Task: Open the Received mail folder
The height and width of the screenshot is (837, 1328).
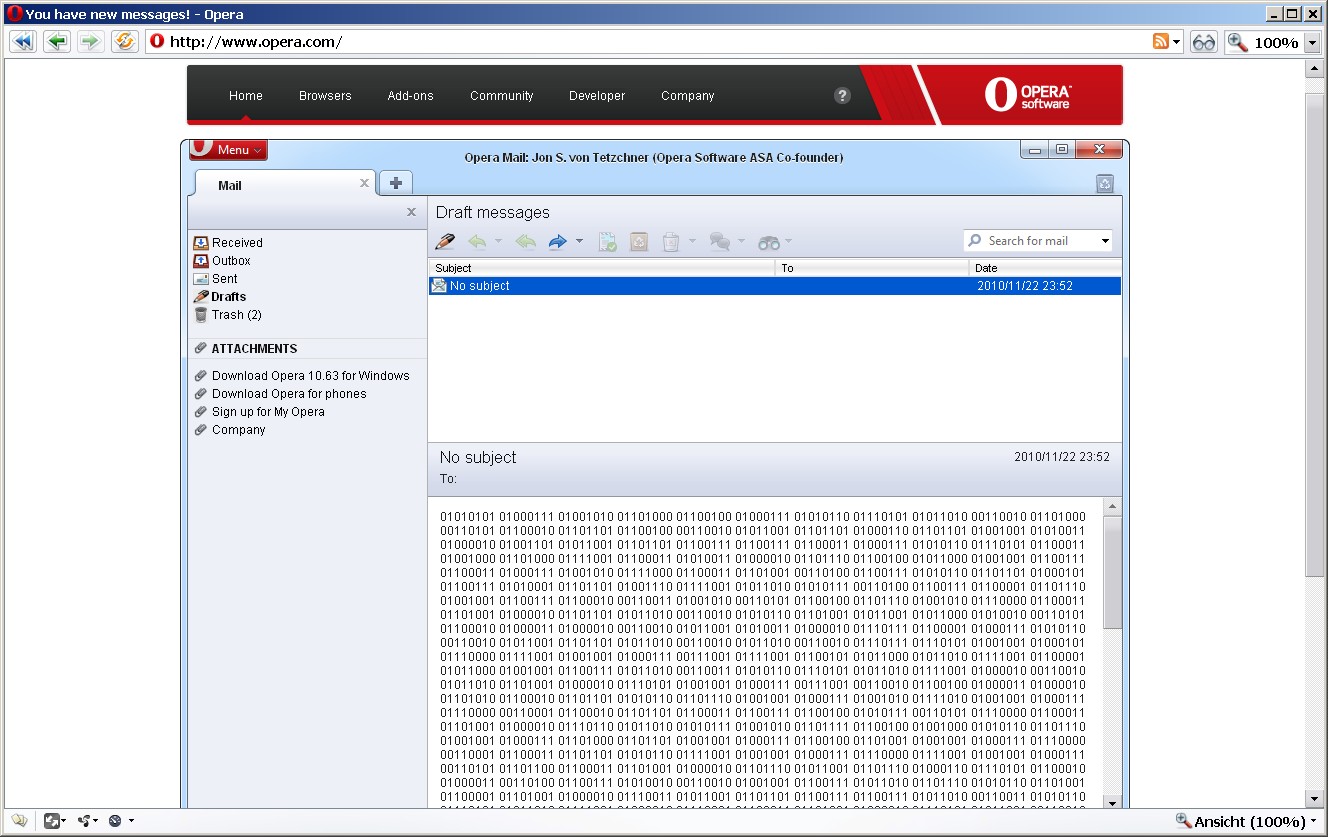Action: click(237, 242)
